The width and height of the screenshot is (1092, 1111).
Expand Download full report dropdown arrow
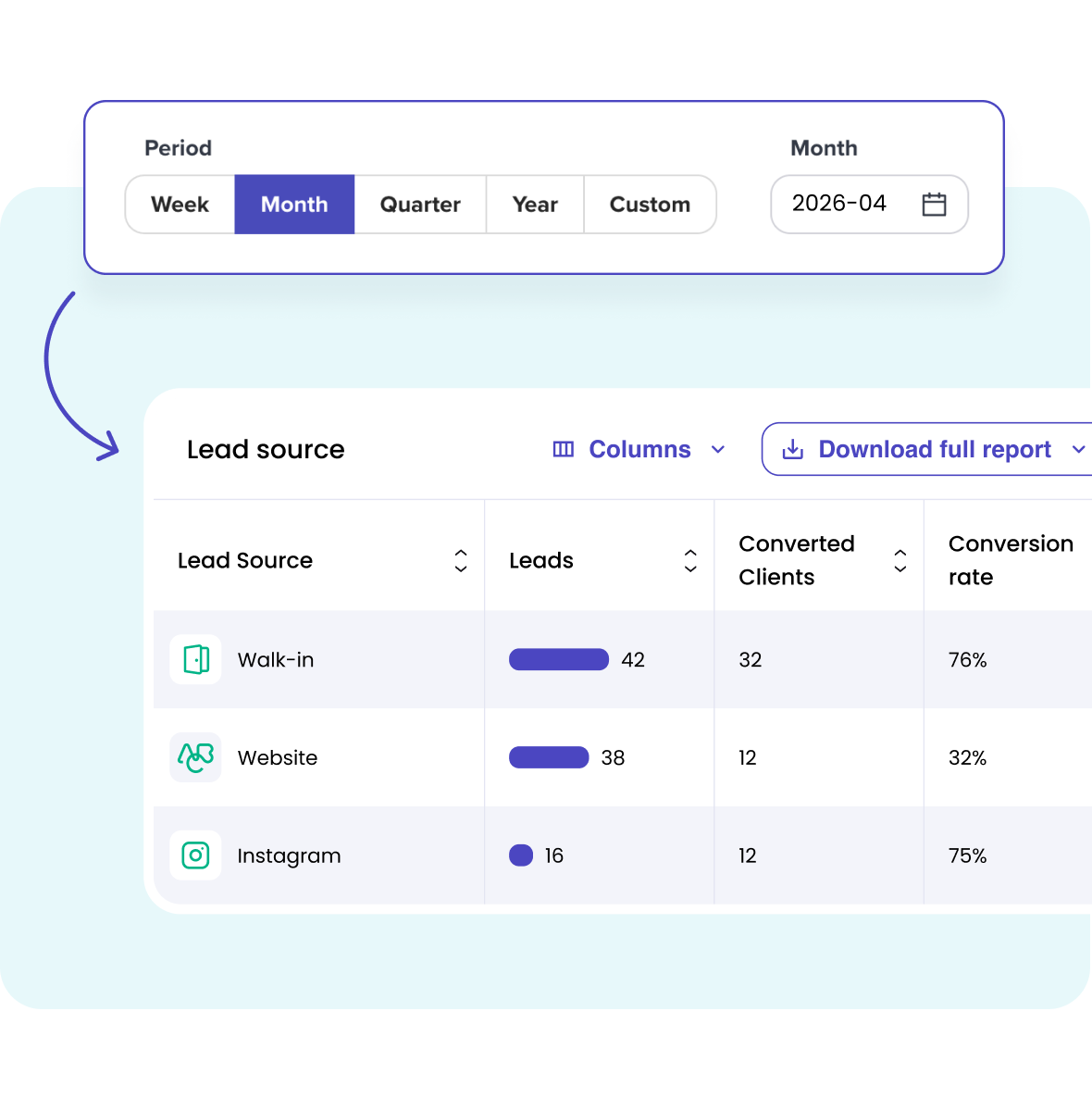(1078, 450)
